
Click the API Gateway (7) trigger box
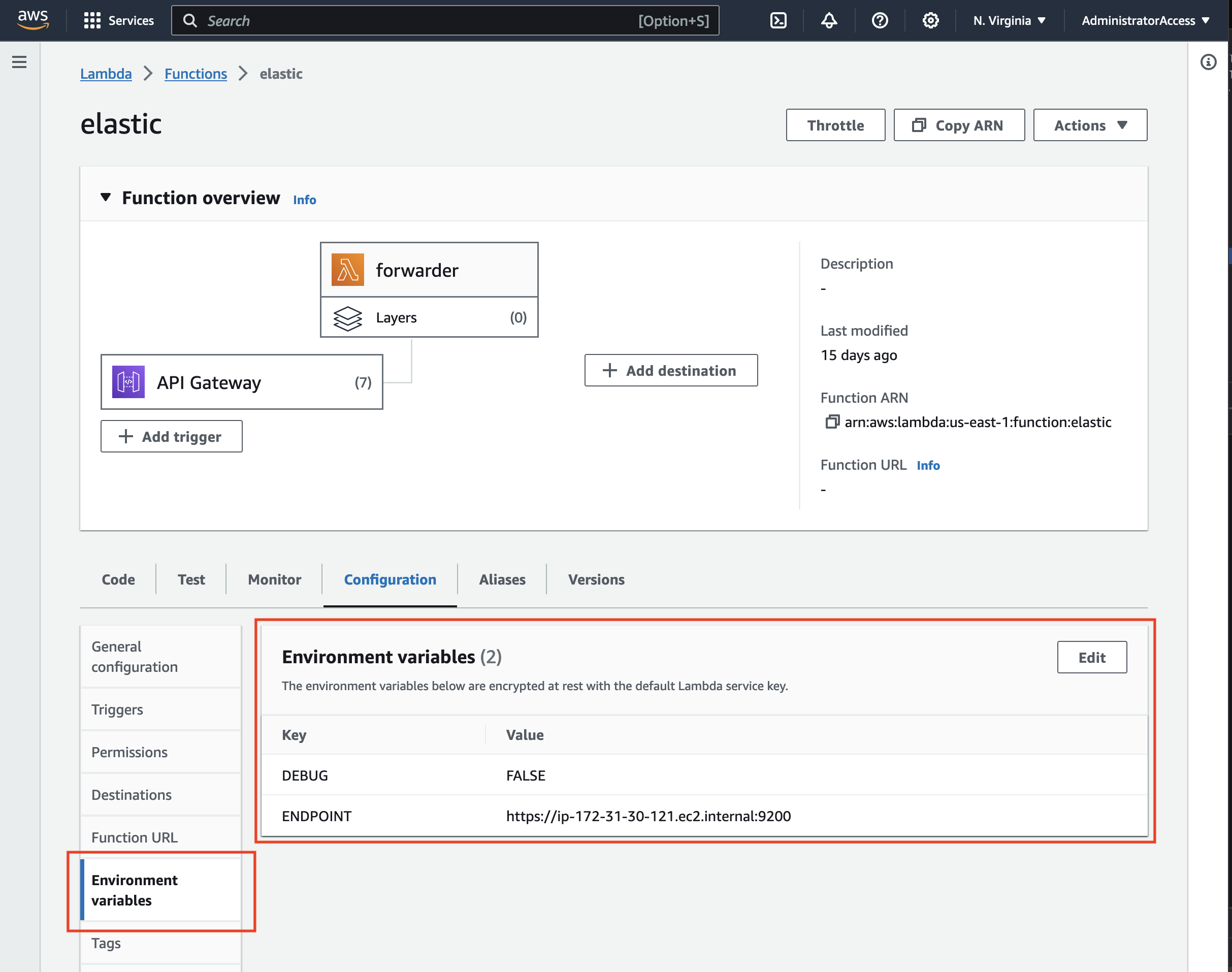242,382
